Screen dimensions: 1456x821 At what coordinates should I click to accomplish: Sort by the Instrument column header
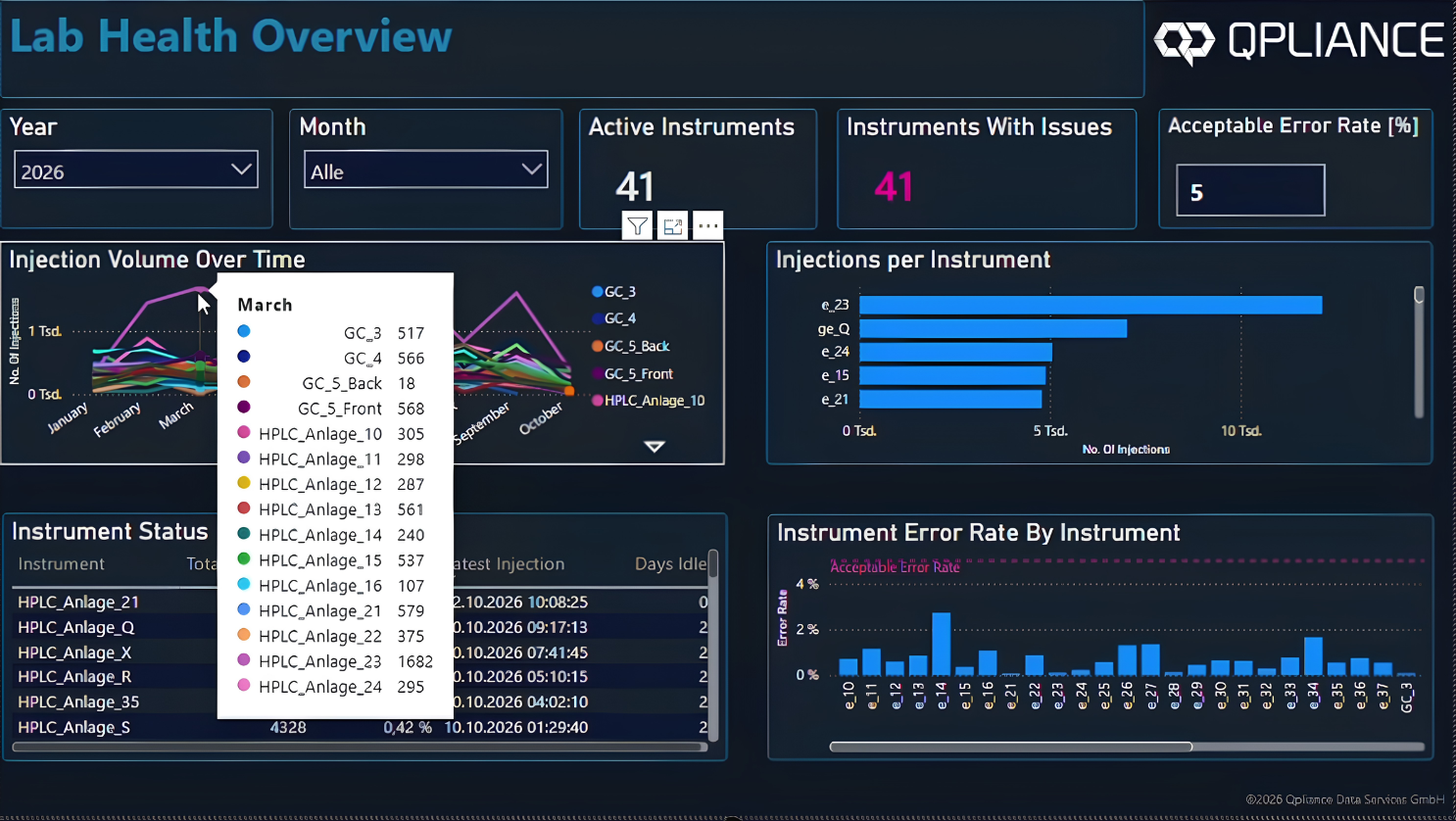[61, 564]
